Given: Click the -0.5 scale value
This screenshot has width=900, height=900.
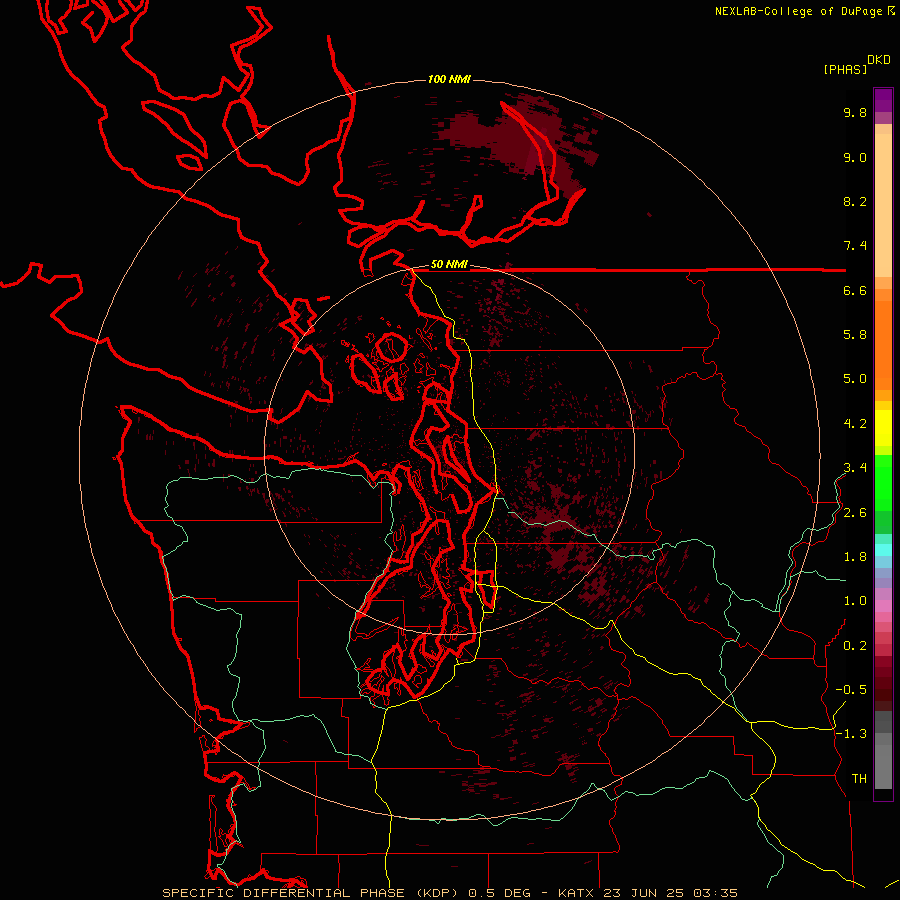Looking at the screenshot, I should coord(851,690).
